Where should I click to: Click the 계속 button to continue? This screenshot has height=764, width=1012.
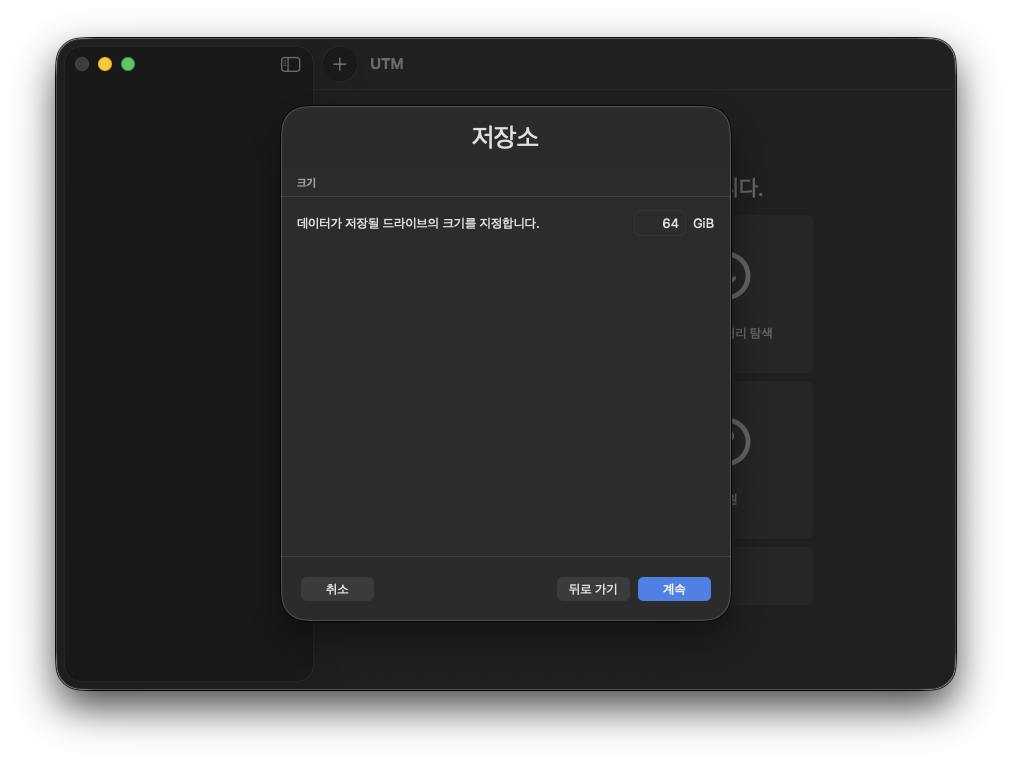click(x=674, y=589)
